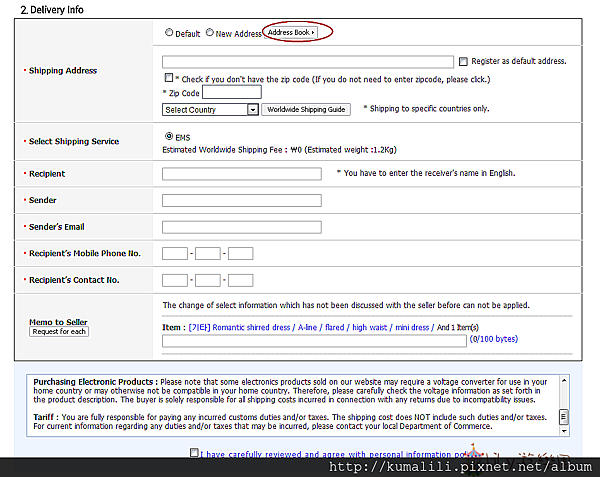Click the notice box scrollbar thumb
Viewport: 600px width, 477px height.
(x=564, y=417)
